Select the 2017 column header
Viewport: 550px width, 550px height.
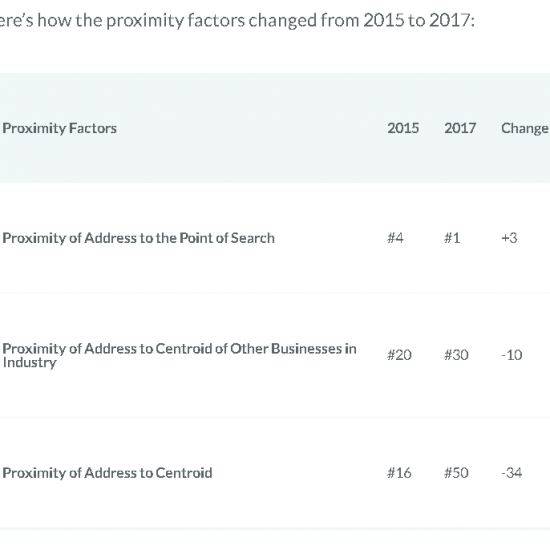point(460,128)
